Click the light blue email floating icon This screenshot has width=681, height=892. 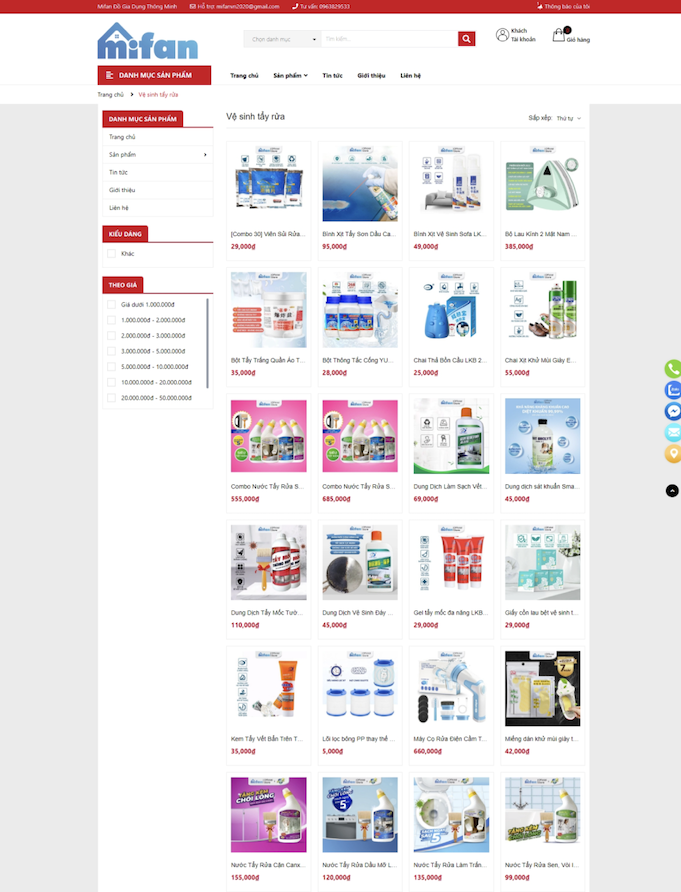673,432
